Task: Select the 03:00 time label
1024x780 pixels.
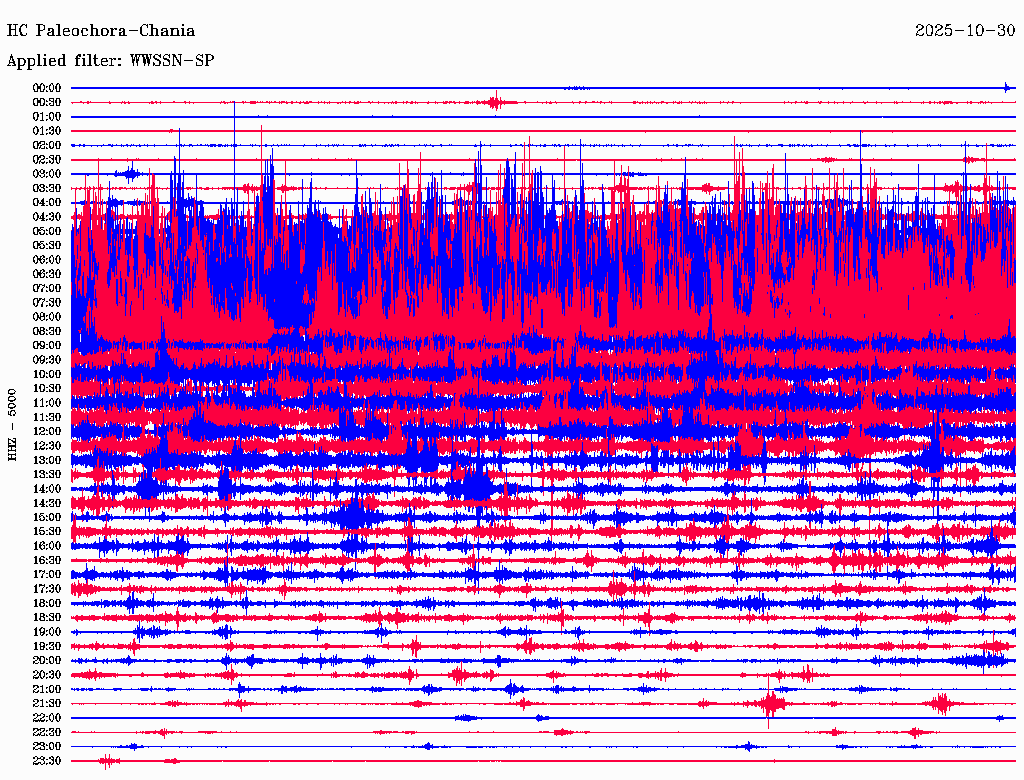Action: coord(47,174)
